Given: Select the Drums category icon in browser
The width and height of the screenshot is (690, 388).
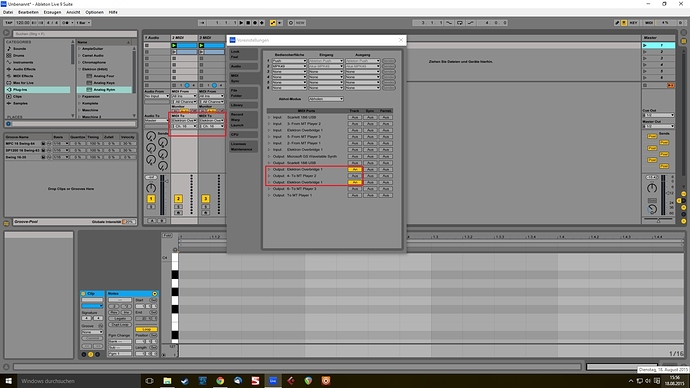Looking at the screenshot, I should (x=9, y=55).
